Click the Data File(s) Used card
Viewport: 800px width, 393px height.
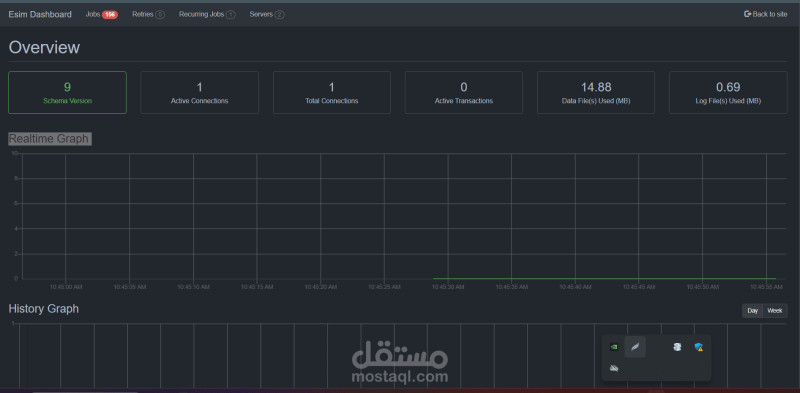[596, 92]
